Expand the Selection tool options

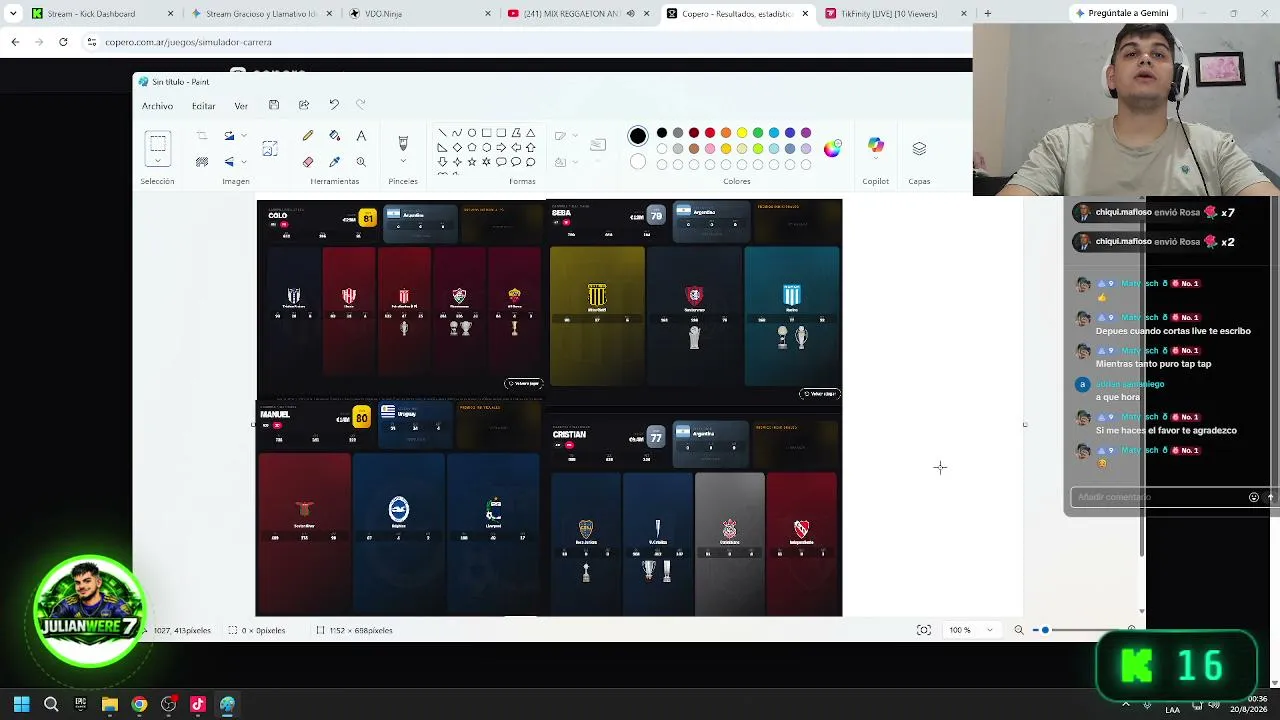(x=158, y=163)
